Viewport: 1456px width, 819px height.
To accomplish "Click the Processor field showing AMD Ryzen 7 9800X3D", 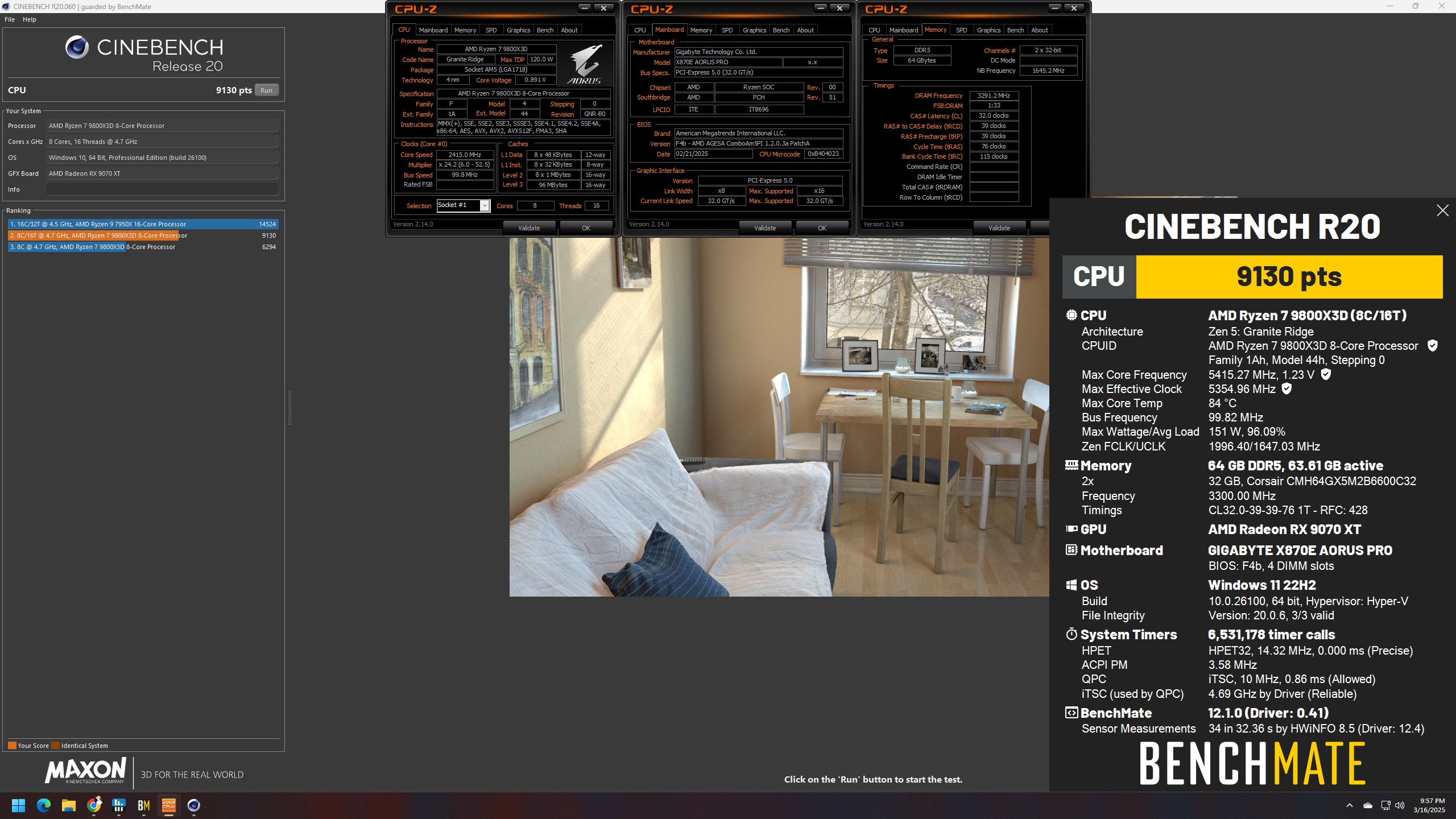I will point(163,126).
